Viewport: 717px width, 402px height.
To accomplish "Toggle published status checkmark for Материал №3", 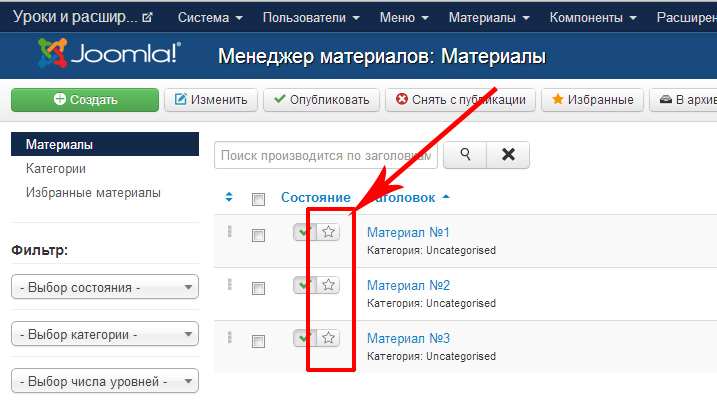I will click(x=303, y=338).
